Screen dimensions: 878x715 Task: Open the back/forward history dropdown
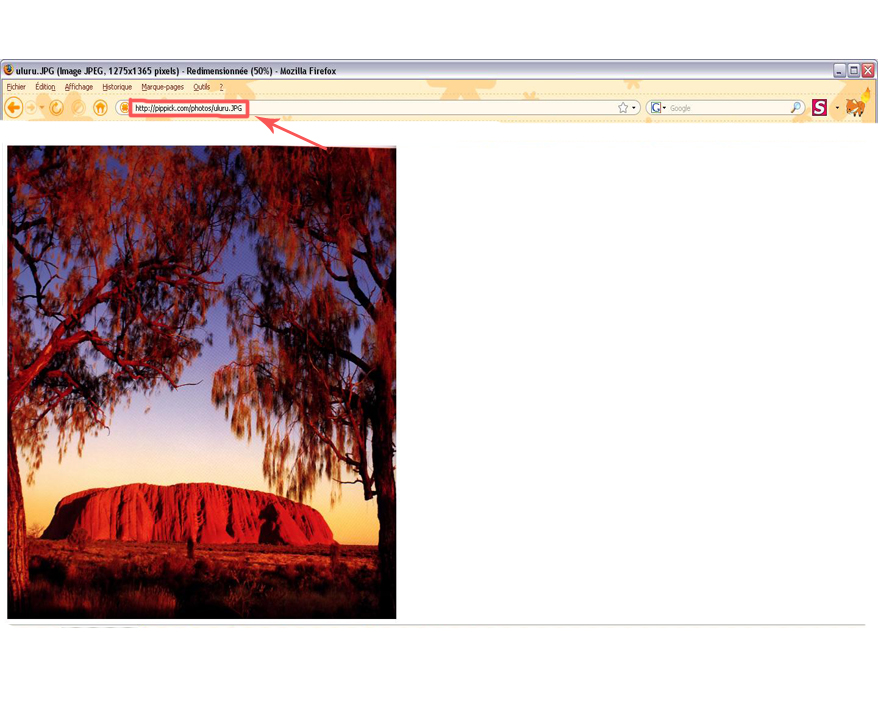click(x=42, y=108)
